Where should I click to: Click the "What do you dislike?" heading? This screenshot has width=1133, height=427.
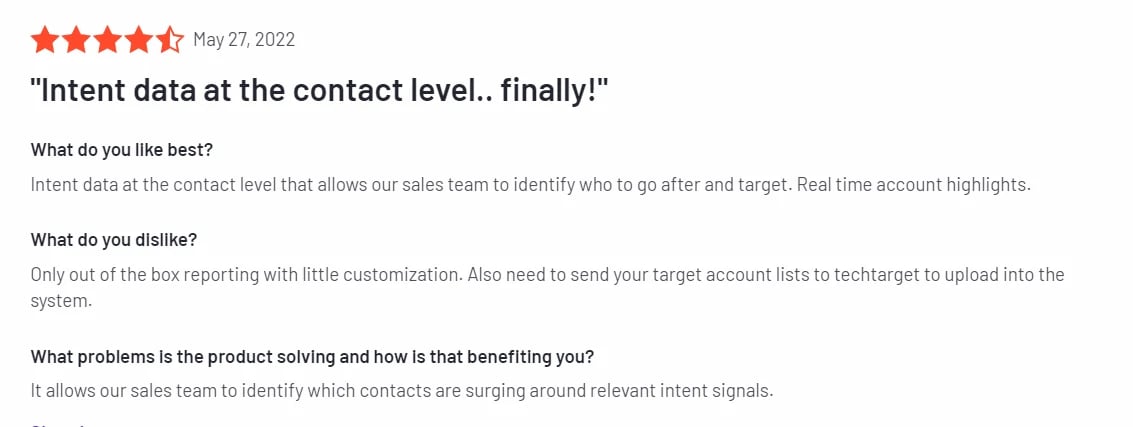[113, 241]
